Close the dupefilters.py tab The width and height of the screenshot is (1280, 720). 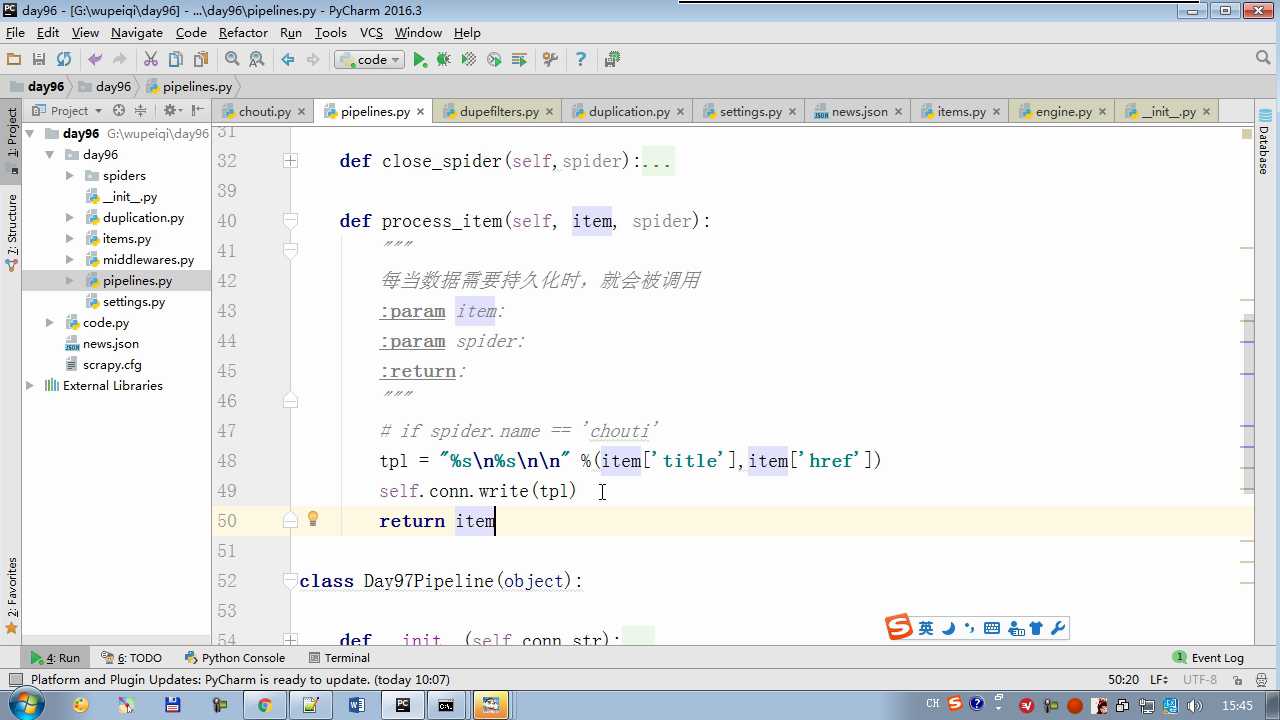tap(550, 112)
